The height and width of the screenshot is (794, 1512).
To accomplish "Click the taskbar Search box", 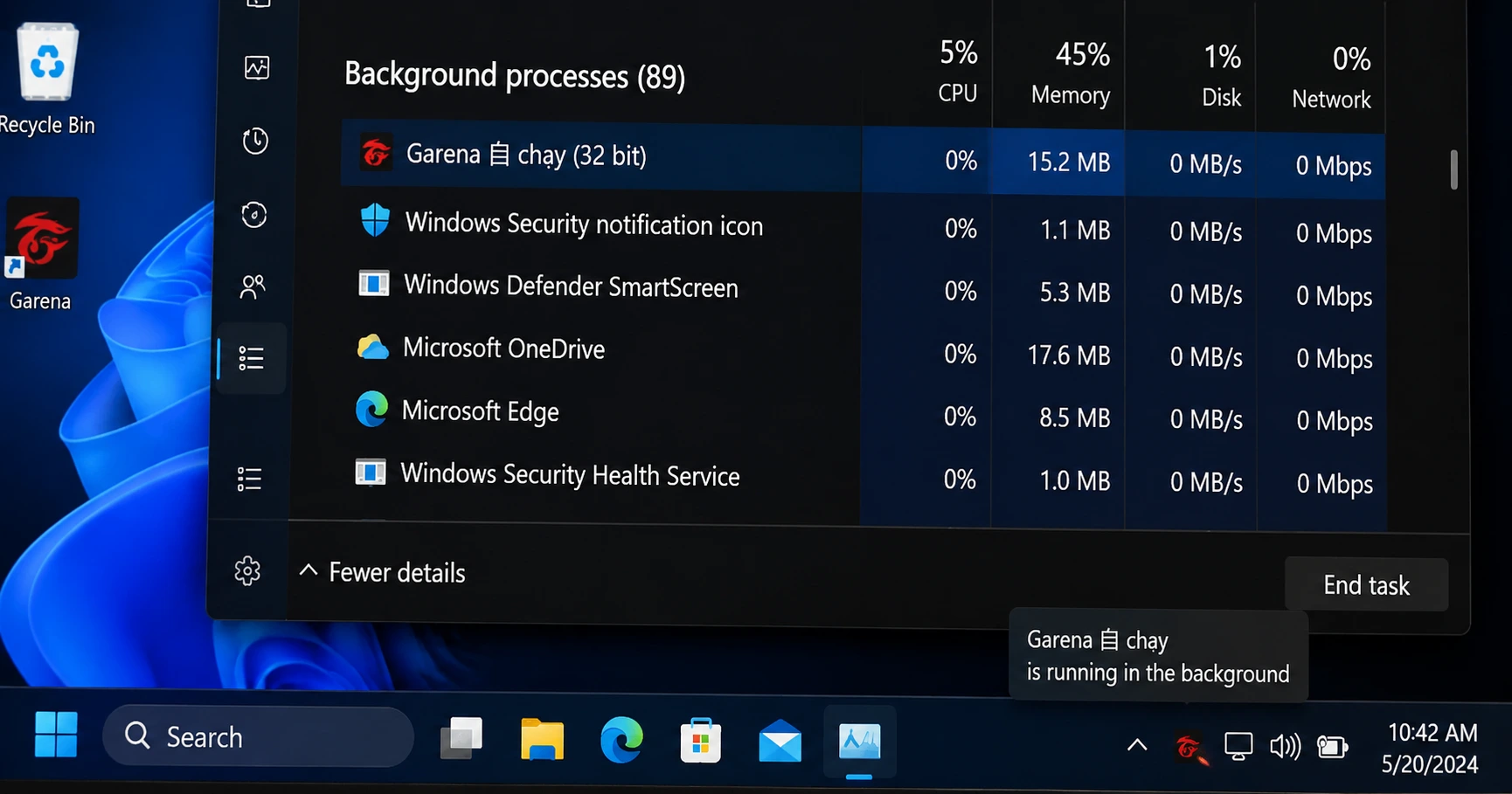I will 258,736.
